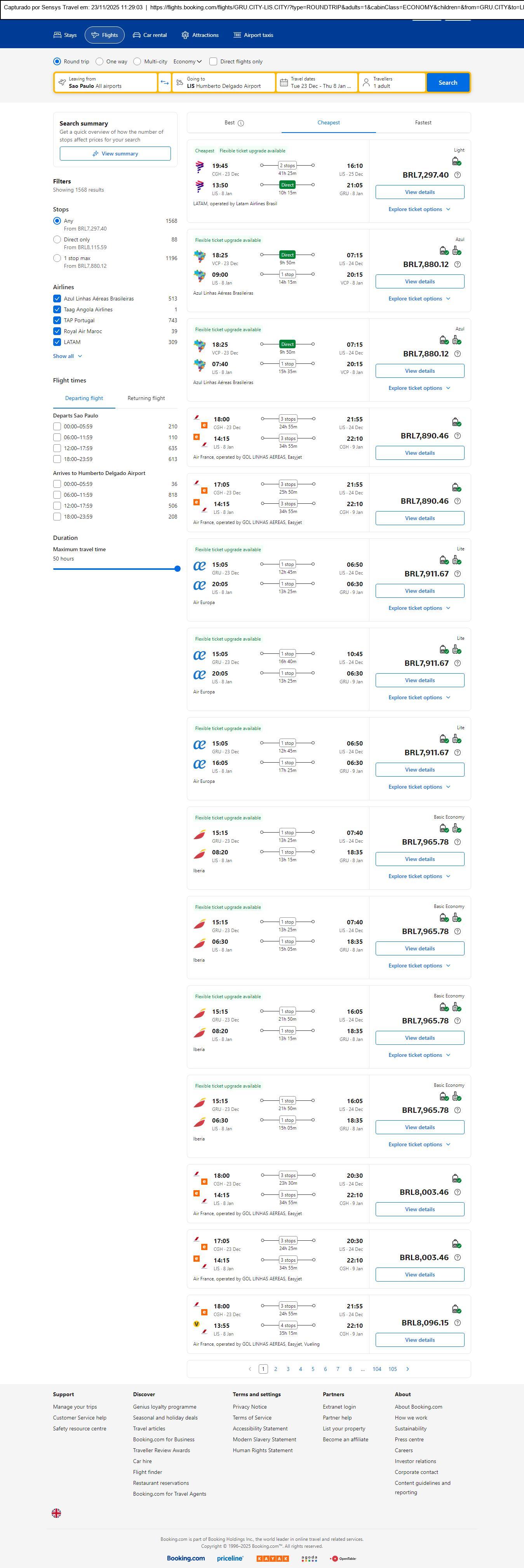Expand Explore ticket options for LATAM flight

coord(420,210)
